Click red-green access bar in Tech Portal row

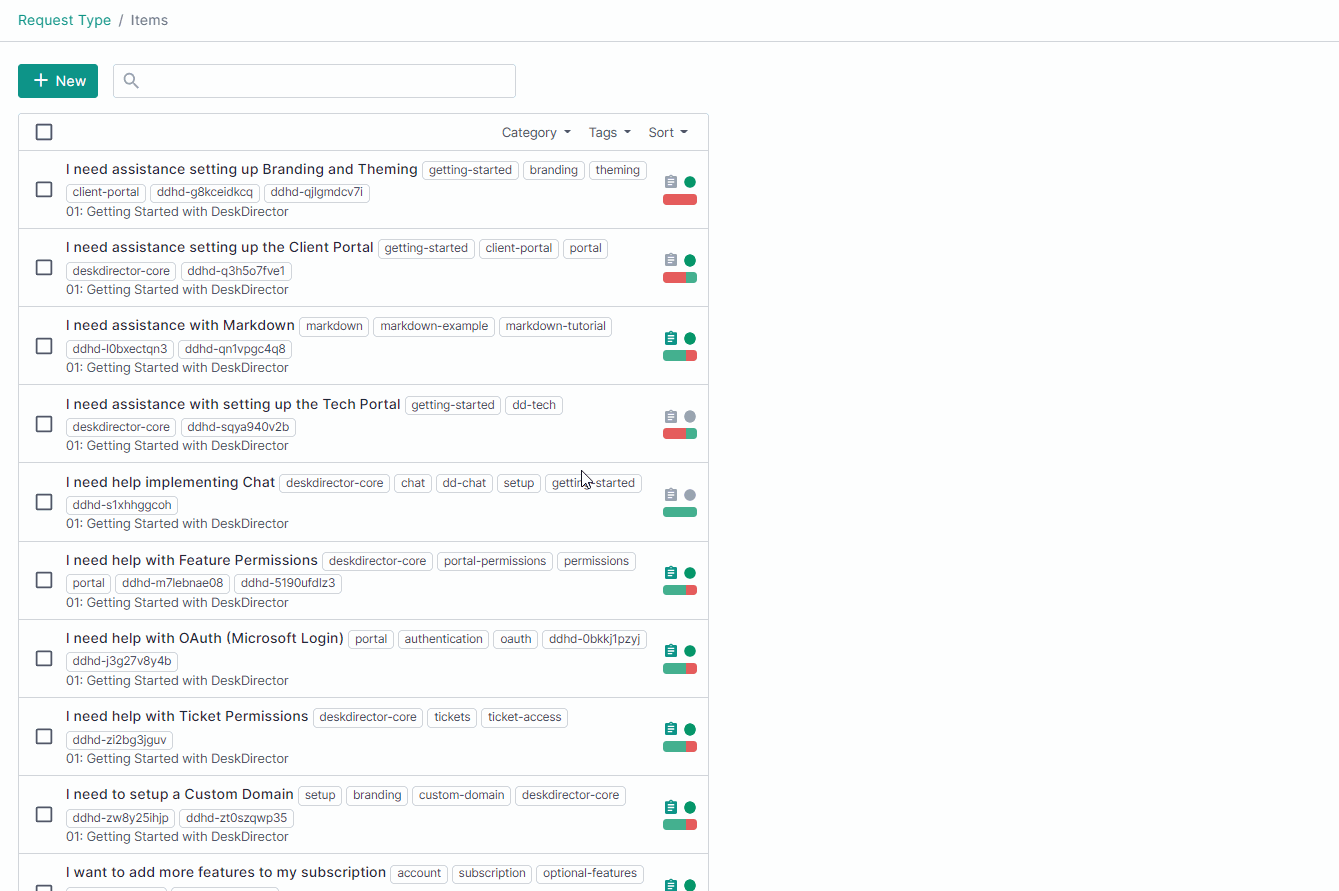click(x=680, y=434)
